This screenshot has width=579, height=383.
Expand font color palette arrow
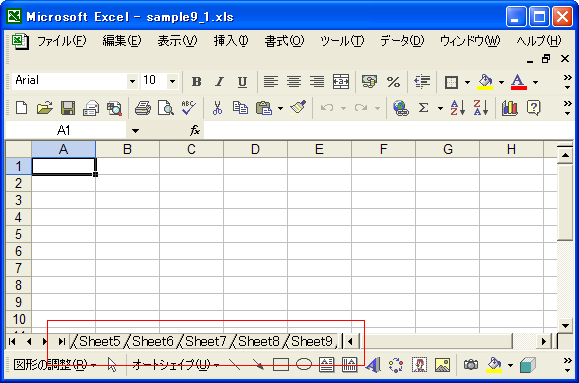(x=535, y=82)
